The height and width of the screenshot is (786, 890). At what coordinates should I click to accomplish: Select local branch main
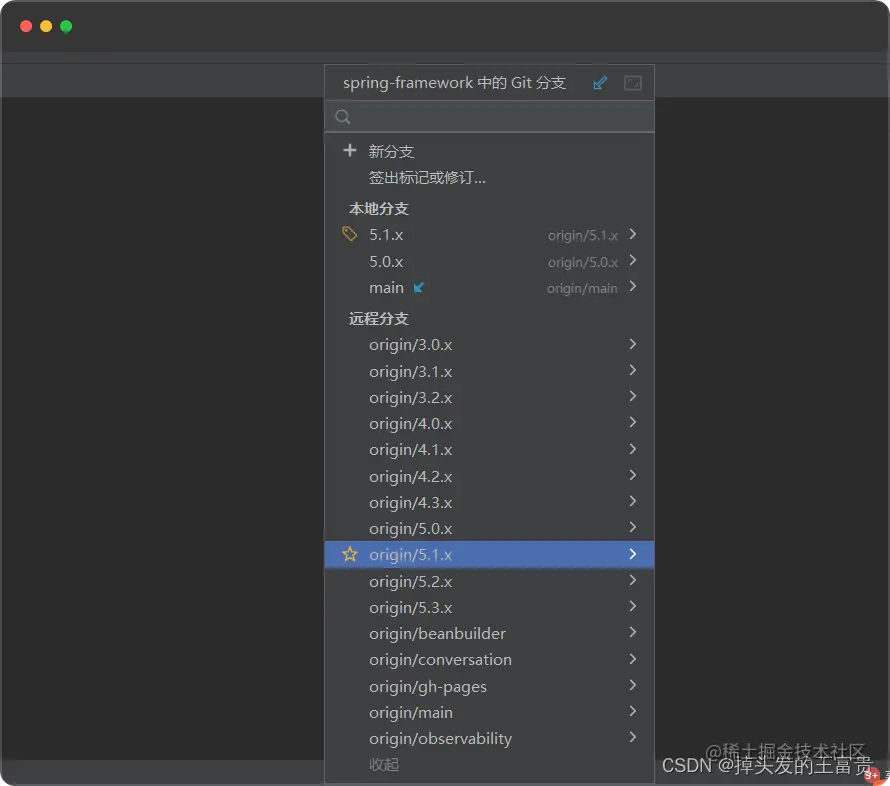coord(386,288)
